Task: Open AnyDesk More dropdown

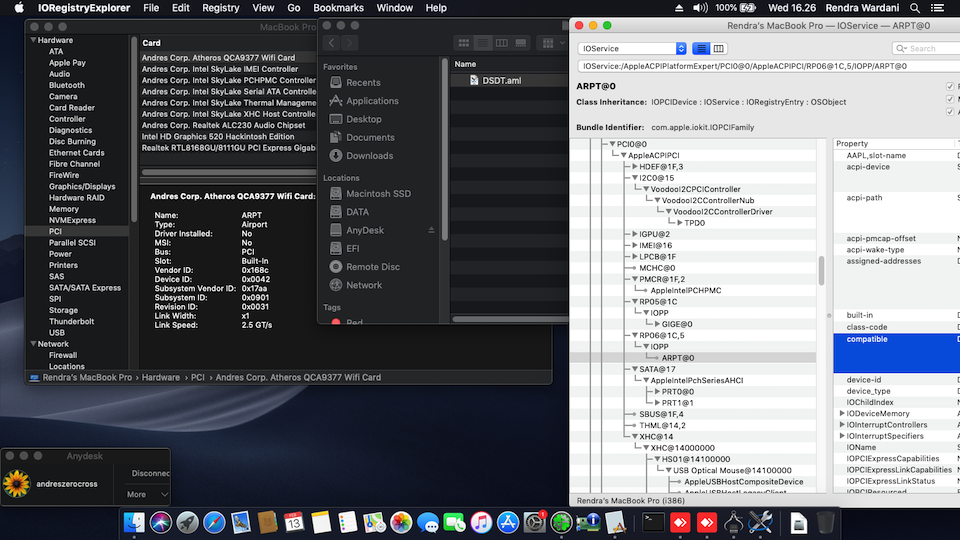Action: 147,494
